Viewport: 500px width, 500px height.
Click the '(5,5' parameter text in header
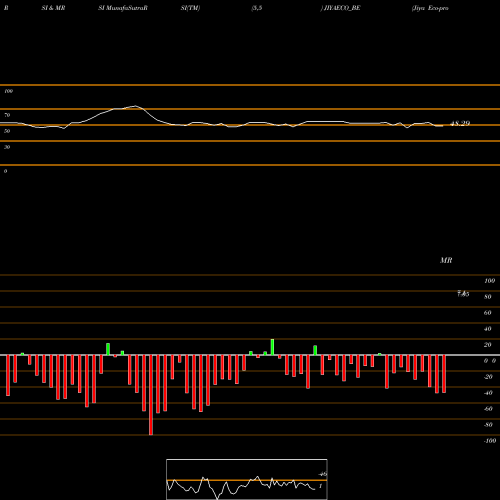257,8
